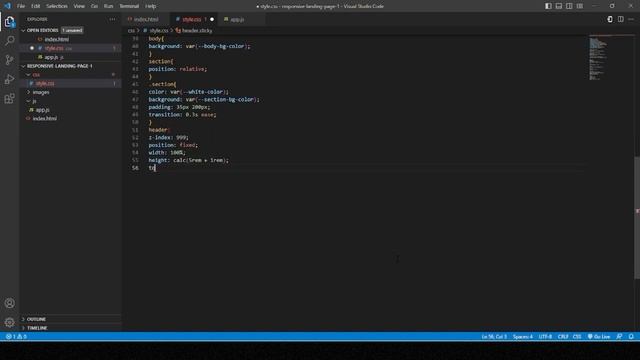This screenshot has width=640, height=360.
Task: Open the Source Control view
Action: click(9, 60)
